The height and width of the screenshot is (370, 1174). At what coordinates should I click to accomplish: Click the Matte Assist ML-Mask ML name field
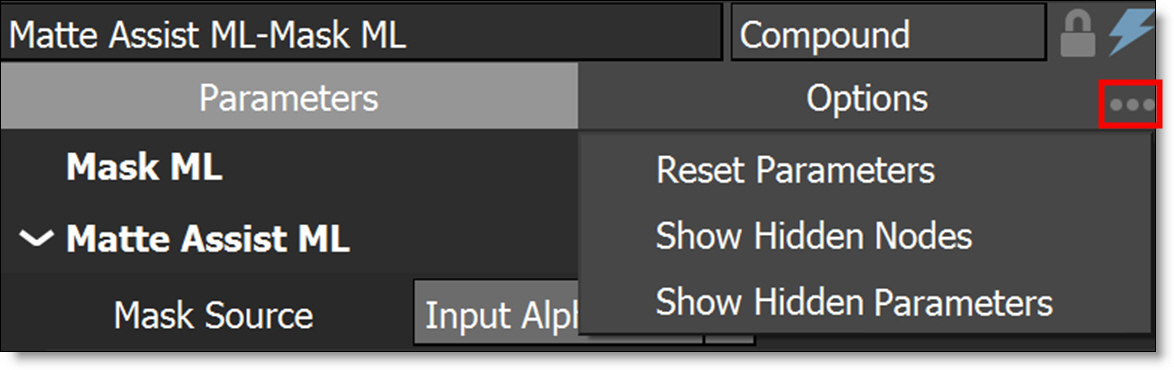tap(361, 33)
